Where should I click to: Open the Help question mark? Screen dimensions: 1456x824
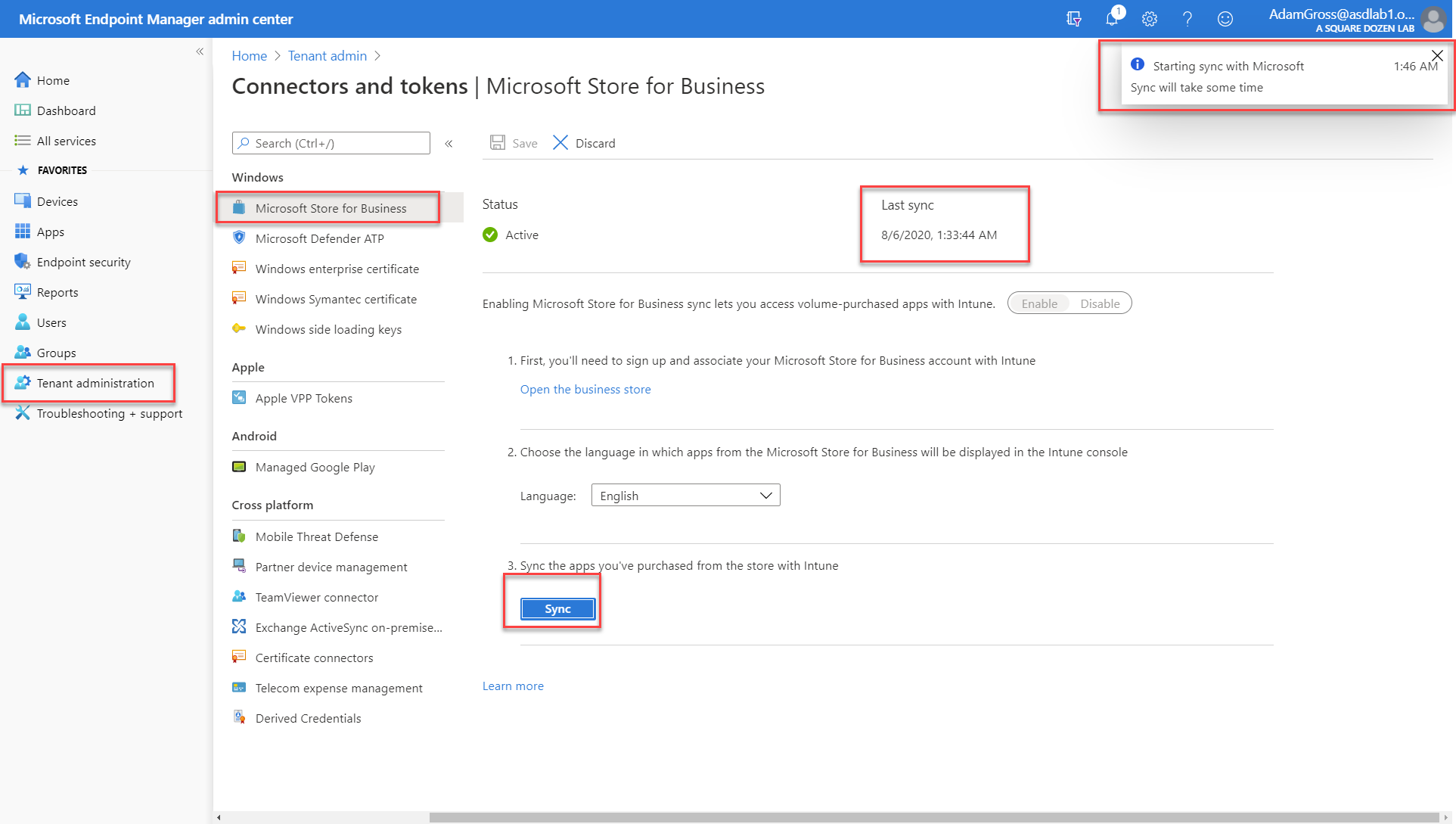pos(1187,19)
